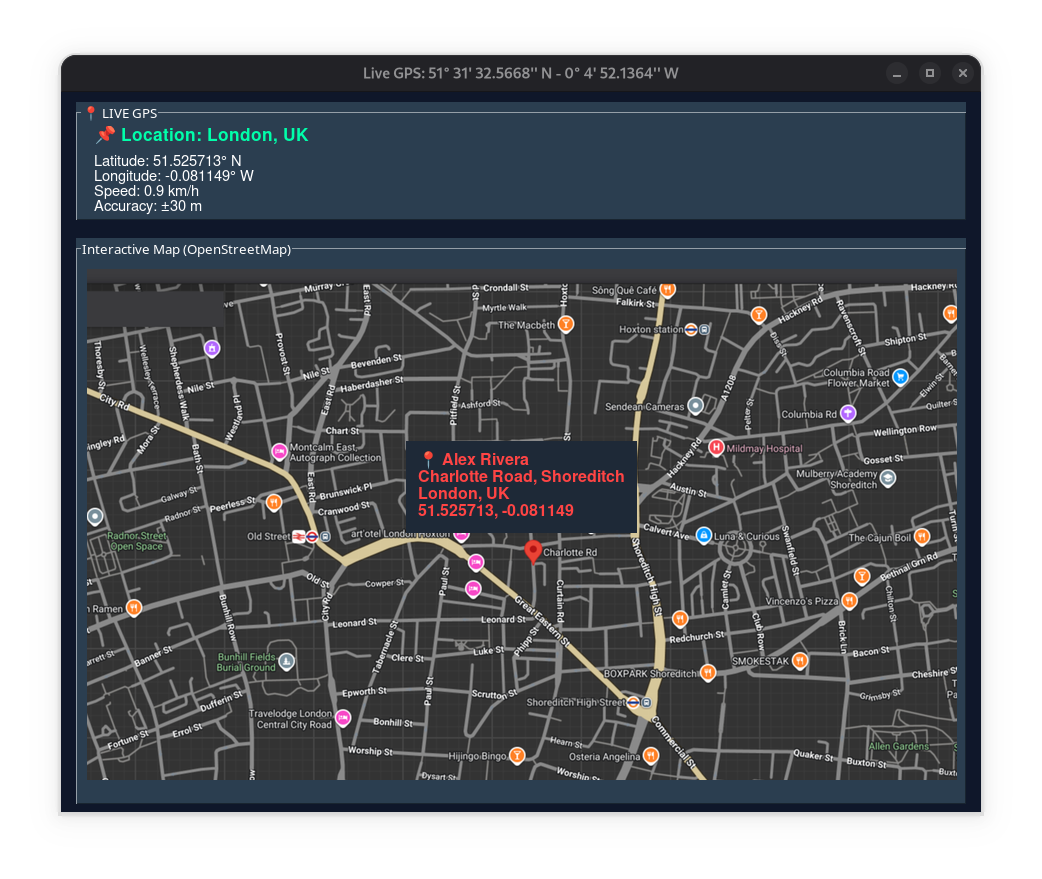
Task: Click the Hijingo Bingo bar marker
Action: coord(516,755)
